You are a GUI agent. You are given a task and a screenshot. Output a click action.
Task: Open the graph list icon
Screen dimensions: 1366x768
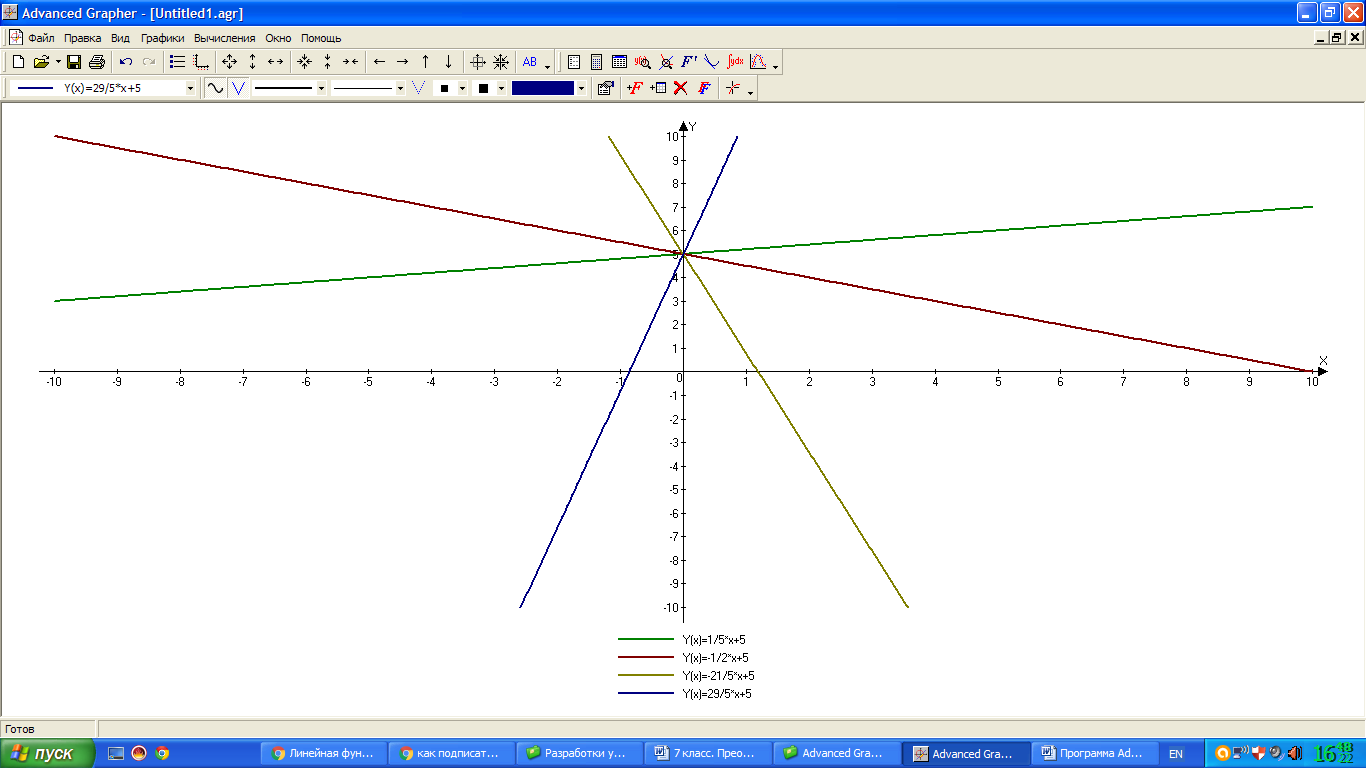click(x=178, y=62)
